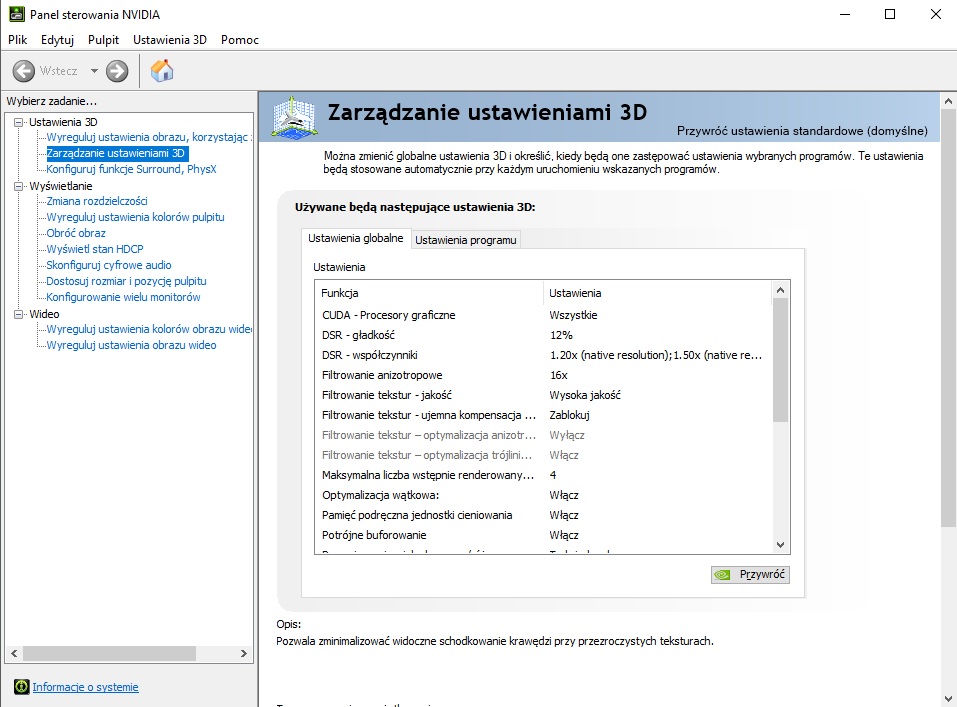Select Maksymalna liczba wstępnie renderowanych row

(x=544, y=475)
